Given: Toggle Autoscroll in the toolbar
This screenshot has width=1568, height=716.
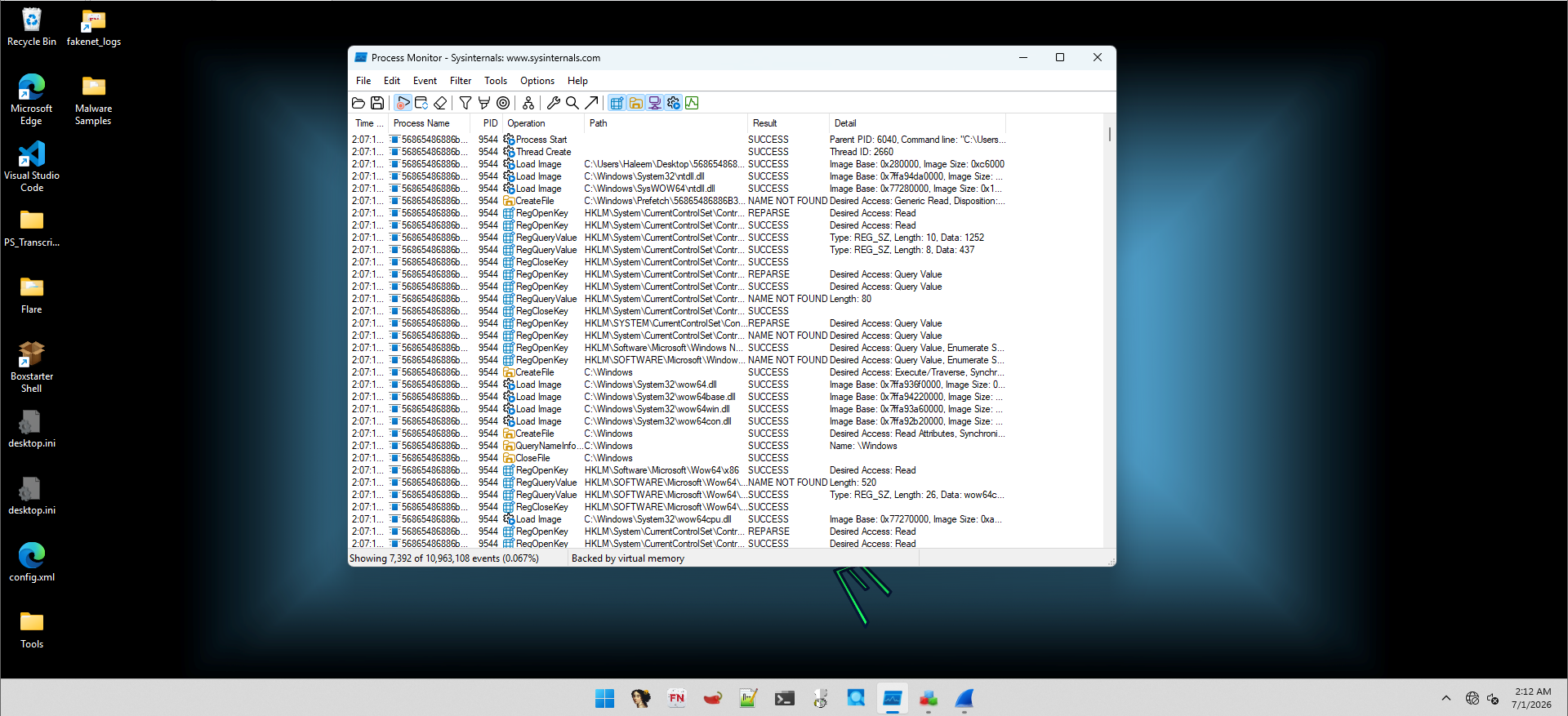Looking at the screenshot, I should point(421,103).
